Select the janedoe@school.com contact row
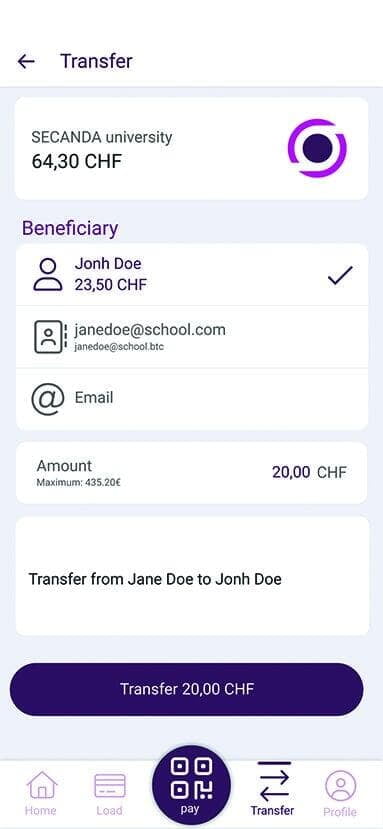 click(192, 337)
